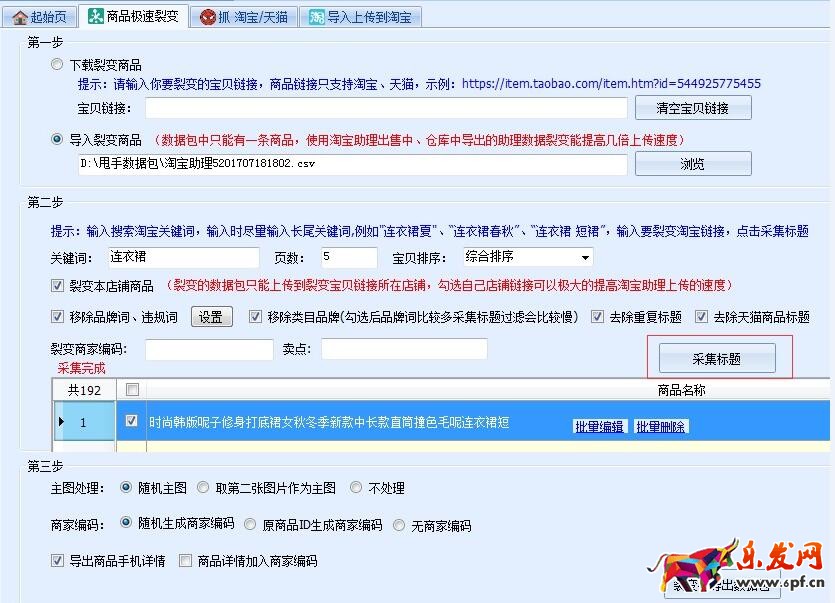
Task: Open the 导入上传到淘宝 tab
Action: 361,17
